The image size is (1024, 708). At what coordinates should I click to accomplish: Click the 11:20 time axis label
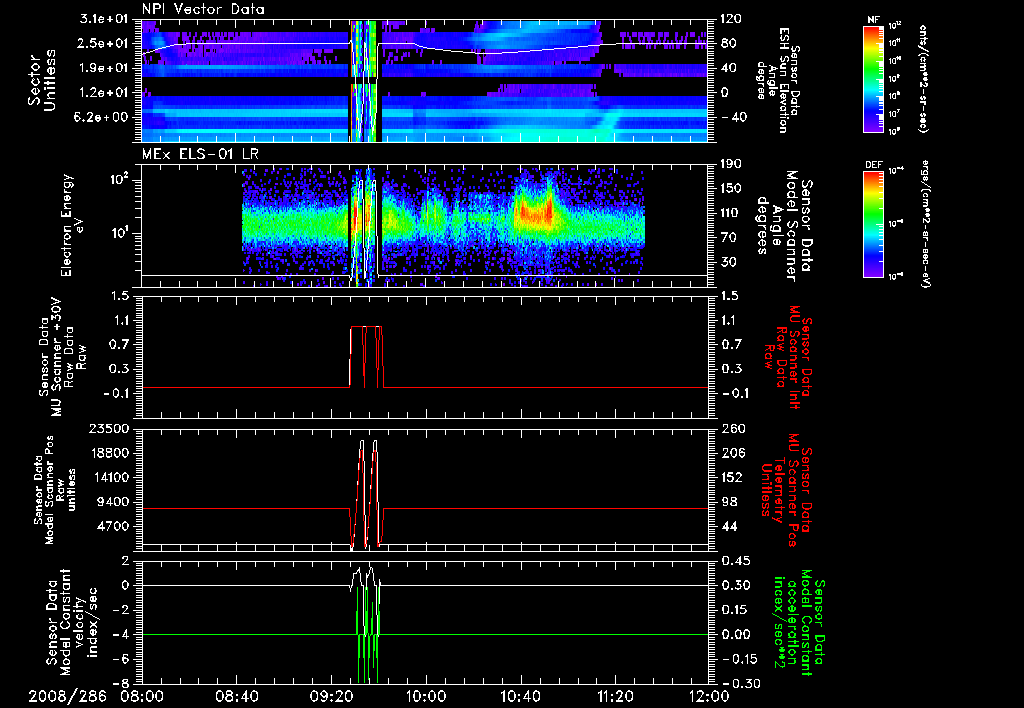615,696
